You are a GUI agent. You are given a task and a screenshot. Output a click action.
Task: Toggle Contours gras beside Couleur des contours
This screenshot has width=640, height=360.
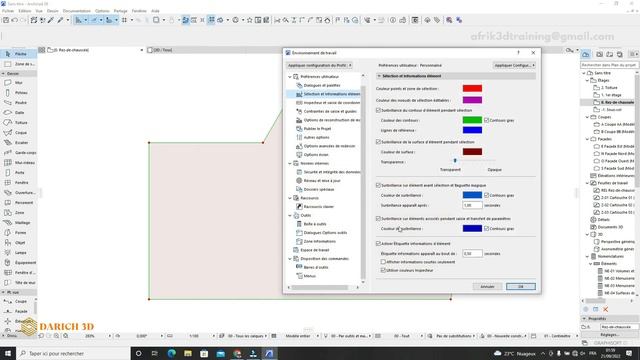click(486, 120)
